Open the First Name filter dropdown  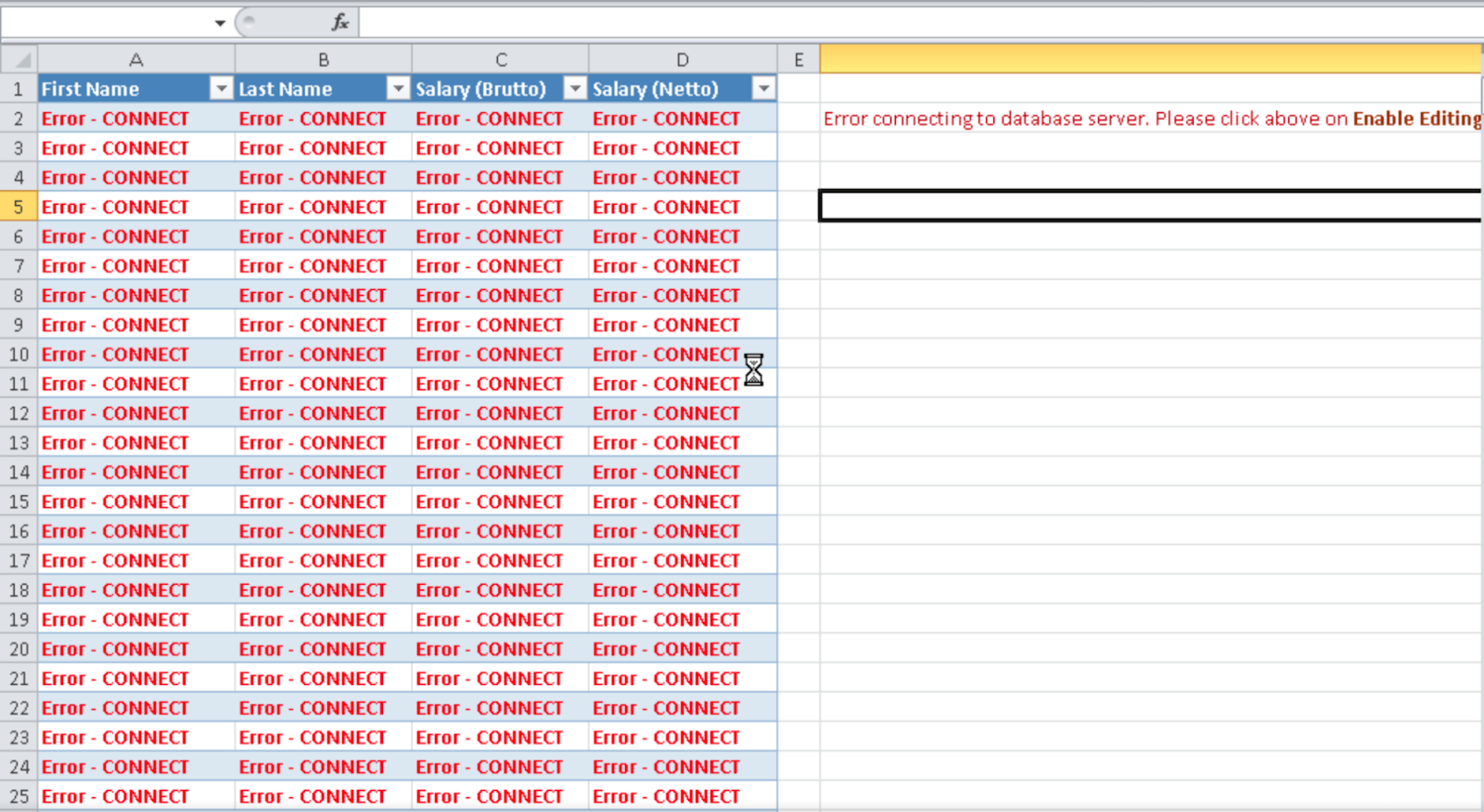click(221, 89)
